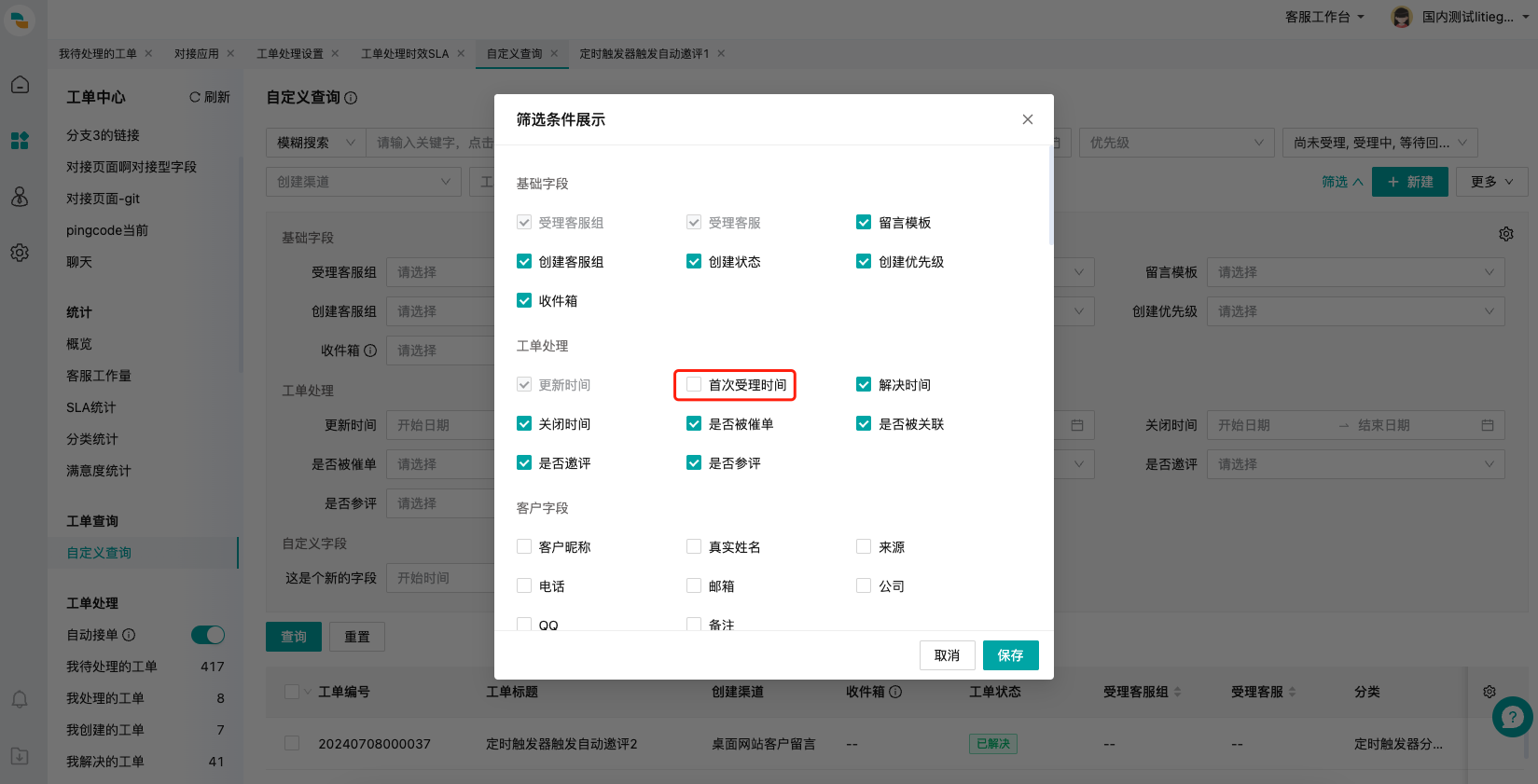Open settings gear in left sidebar
Image resolution: width=1538 pixels, height=784 pixels.
(x=20, y=253)
